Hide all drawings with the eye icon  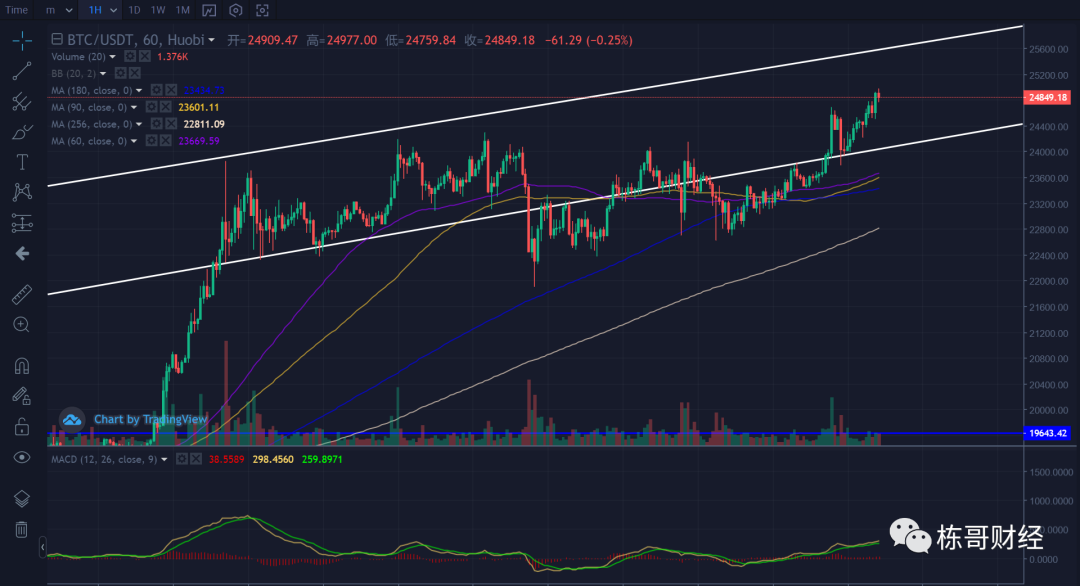21,457
